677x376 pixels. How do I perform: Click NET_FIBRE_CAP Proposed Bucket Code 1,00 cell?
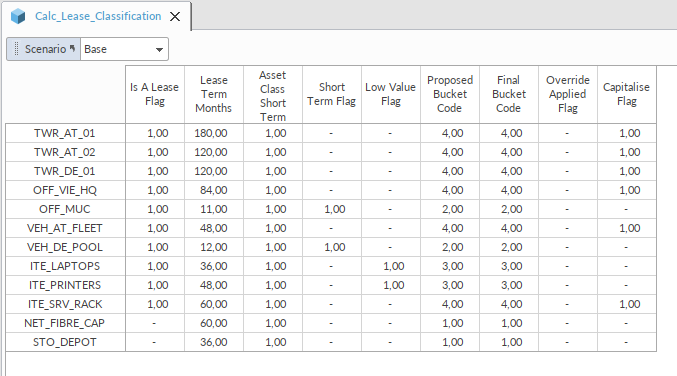[x=450, y=323]
